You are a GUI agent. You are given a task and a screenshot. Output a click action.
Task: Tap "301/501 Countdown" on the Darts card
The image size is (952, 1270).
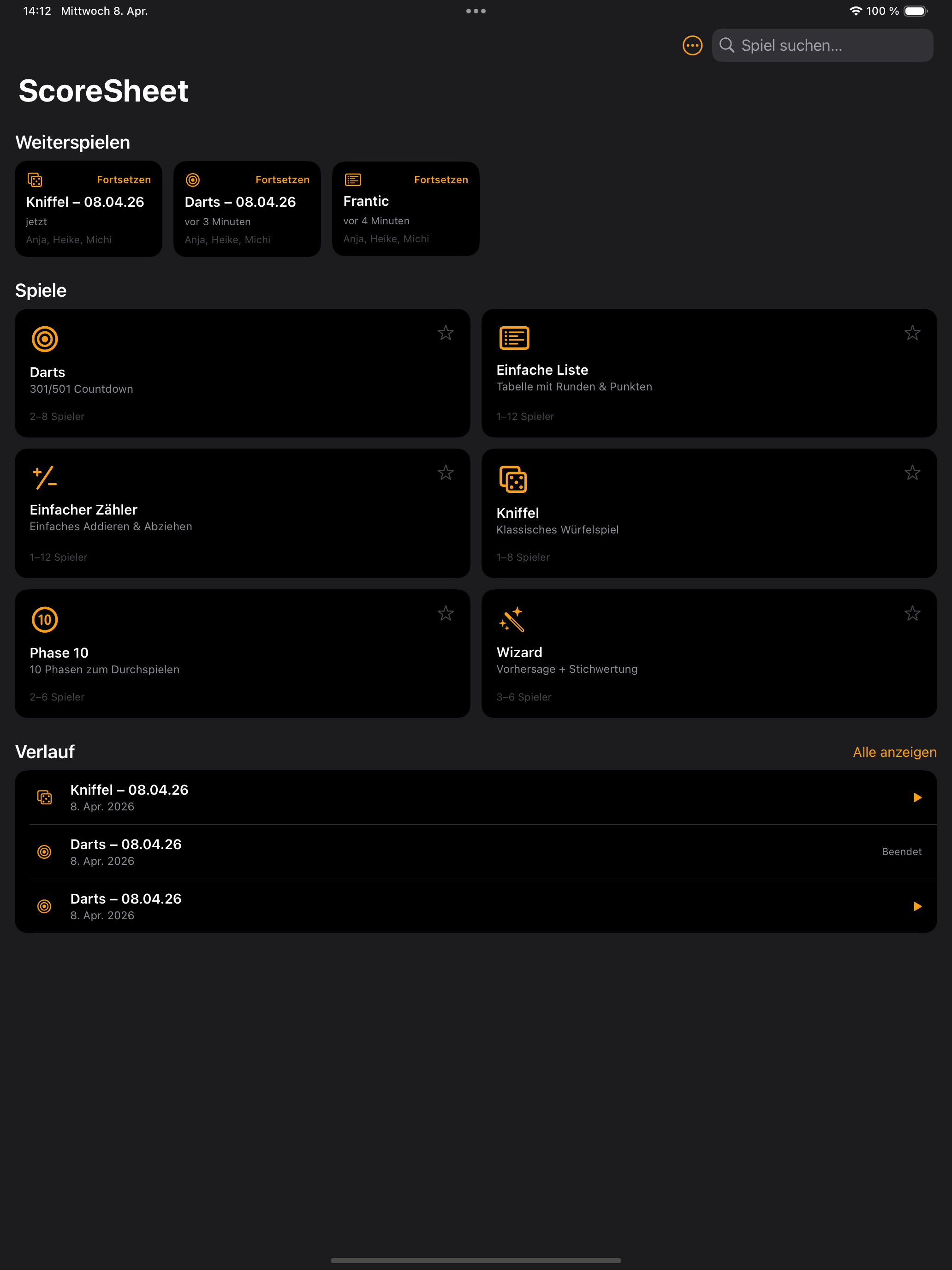pyautogui.click(x=82, y=389)
